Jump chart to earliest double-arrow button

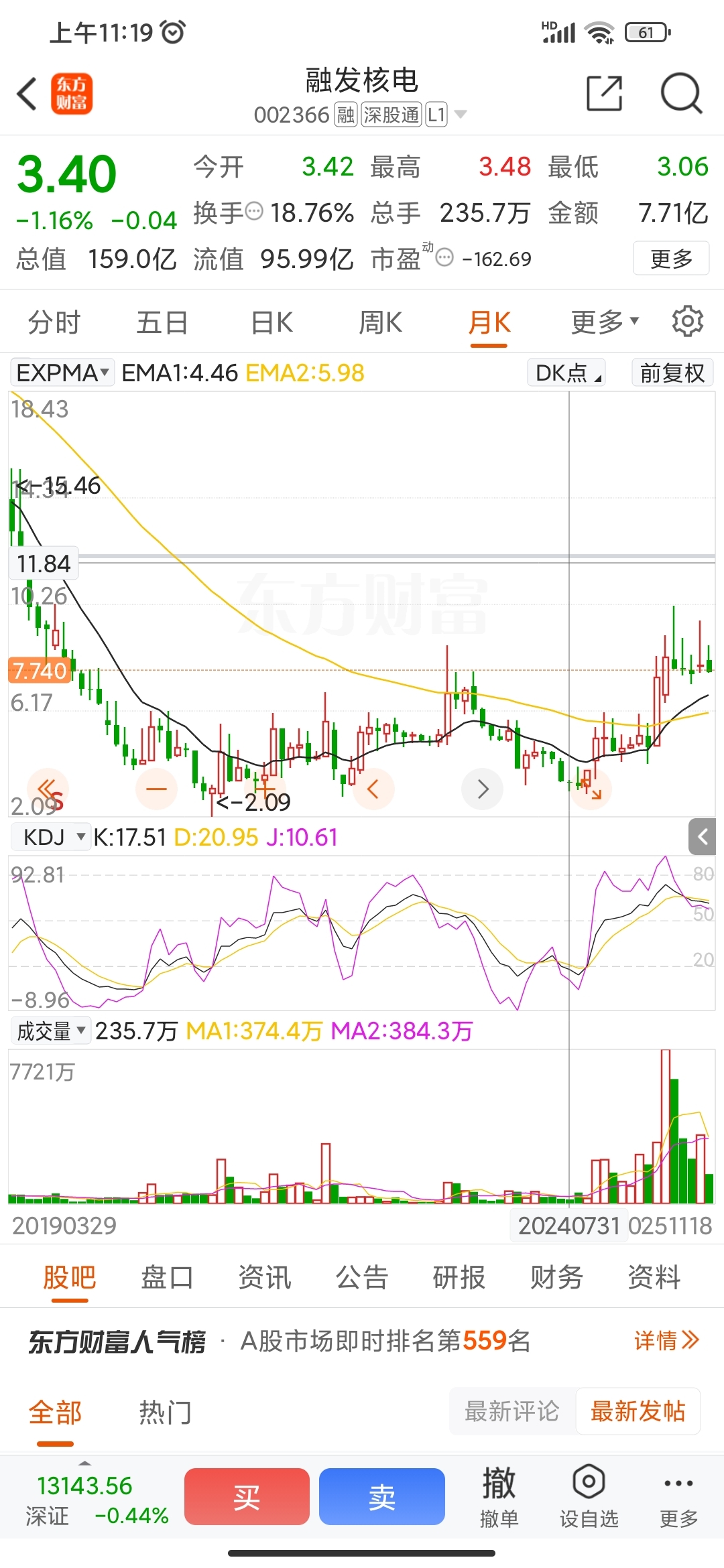[47, 789]
